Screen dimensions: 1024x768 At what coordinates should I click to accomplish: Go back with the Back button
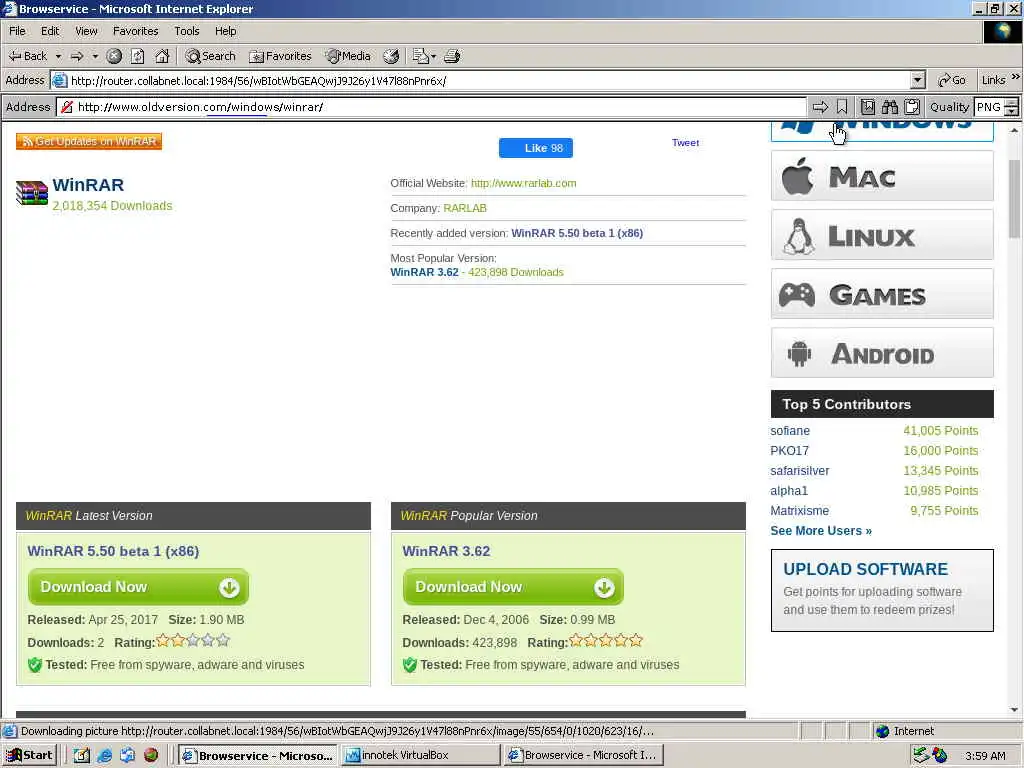tap(27, 56)
